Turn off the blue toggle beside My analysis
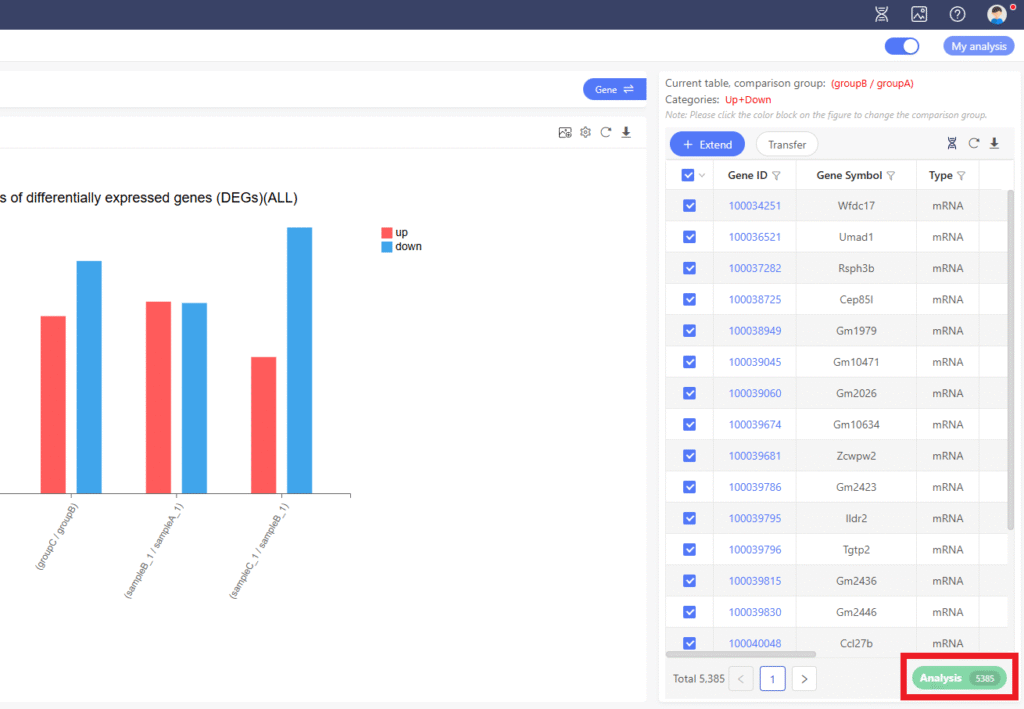The height and width of the screenshot is (709, 1024). click(x=902, y=46)
